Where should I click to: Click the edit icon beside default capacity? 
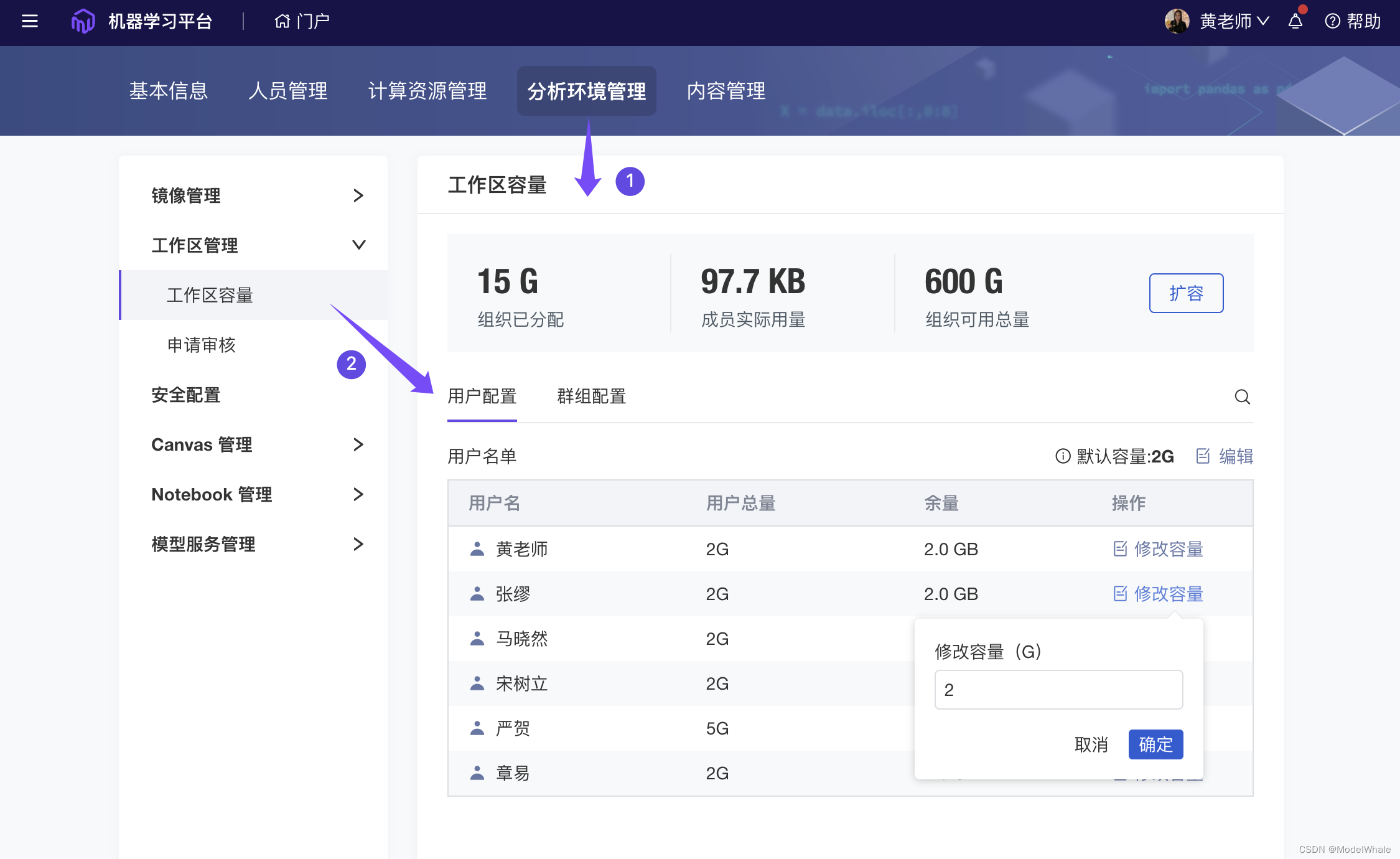coord(1203,456)
